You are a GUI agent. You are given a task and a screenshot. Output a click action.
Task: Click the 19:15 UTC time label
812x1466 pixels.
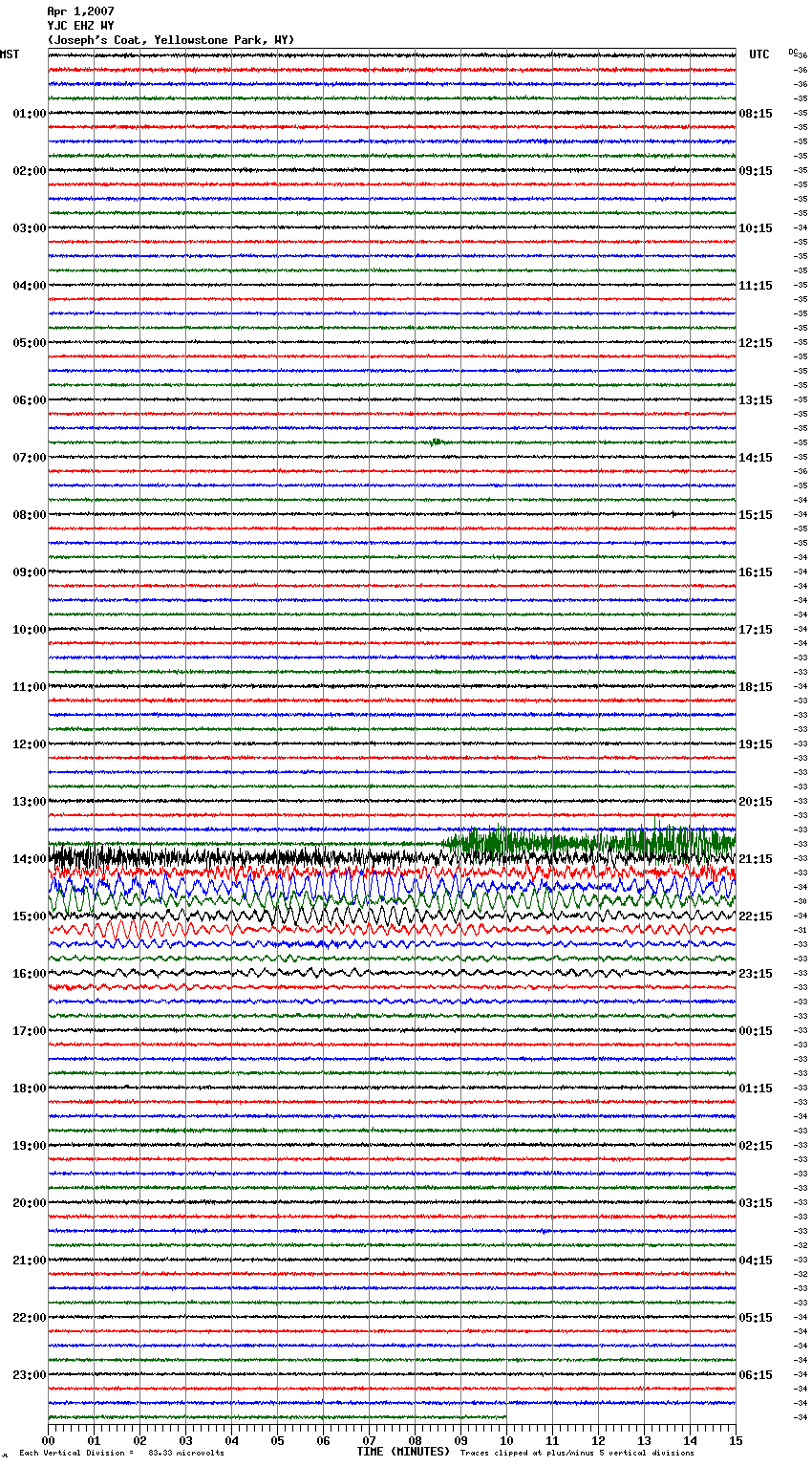(x=756, y=744)
